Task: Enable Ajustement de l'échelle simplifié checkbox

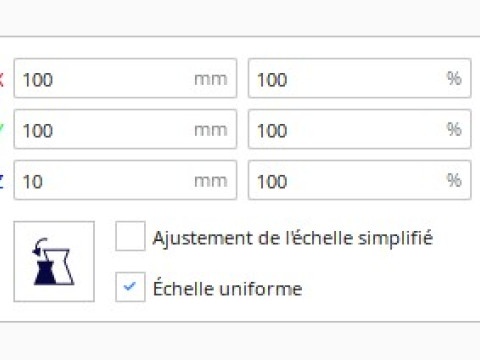Action: click(x=130, y=236)
